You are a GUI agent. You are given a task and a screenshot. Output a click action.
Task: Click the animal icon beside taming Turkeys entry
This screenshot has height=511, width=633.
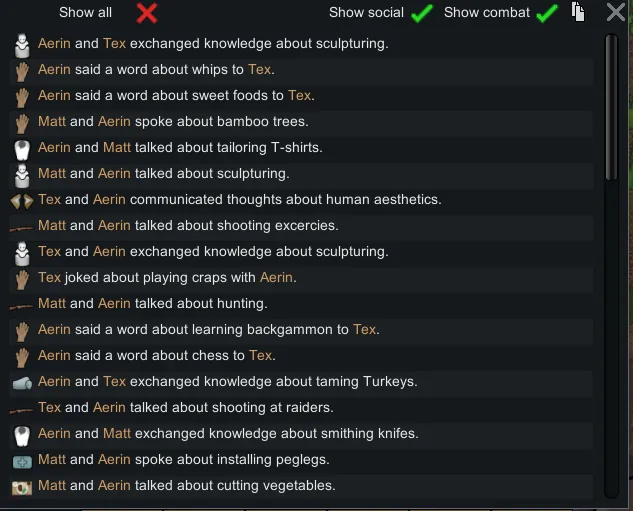[x=22, y=382]
